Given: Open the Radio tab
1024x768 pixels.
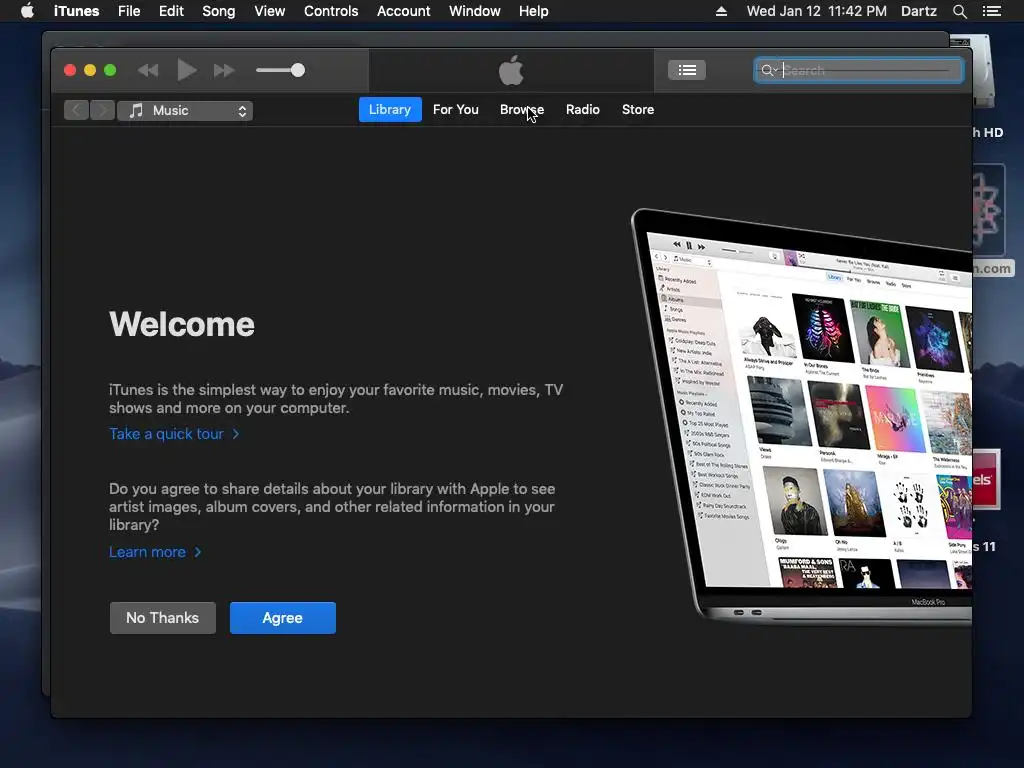Looking at the screenshot, I should coord(583,110).
